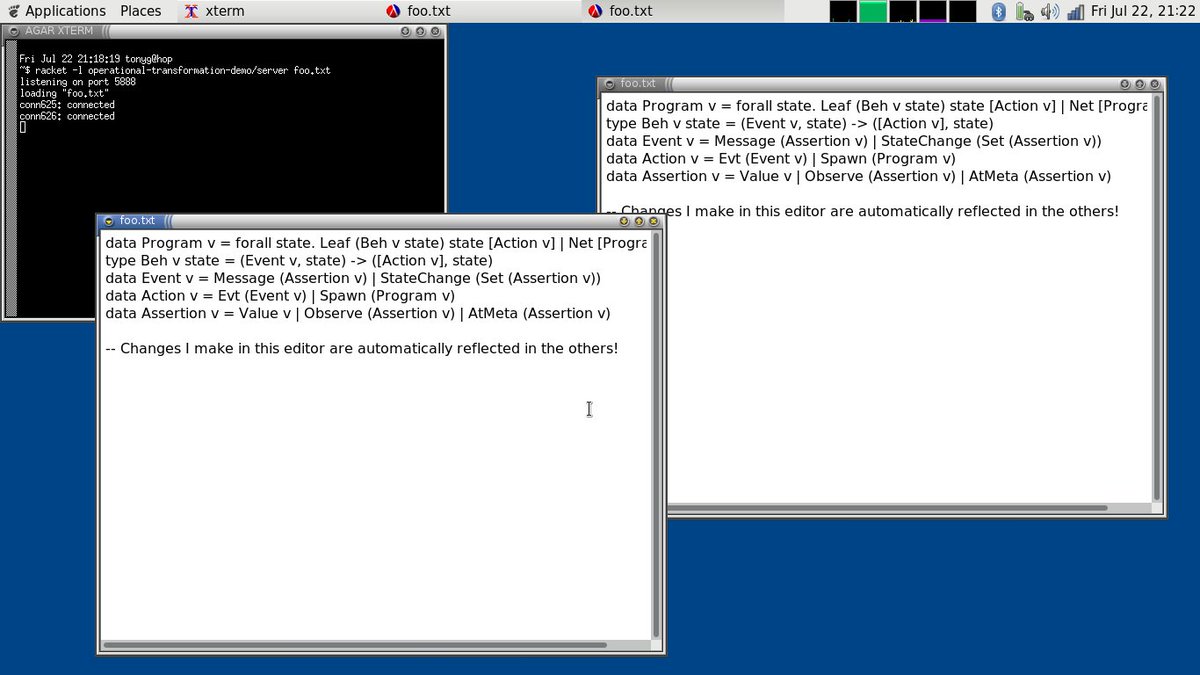
Task: Open the window menu of the background foo.txt editor
Action: pyautogui.click(x=608, y=84)
